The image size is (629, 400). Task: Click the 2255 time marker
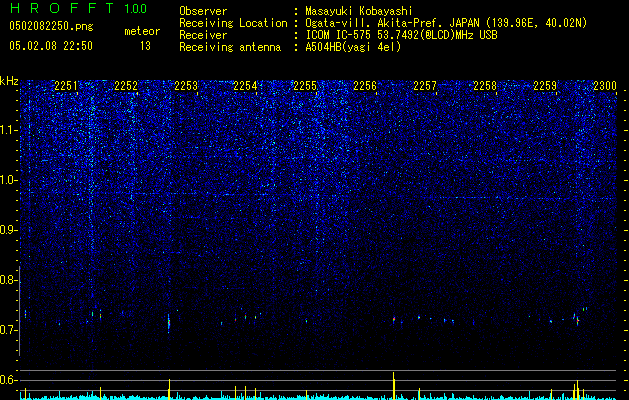coord(305,86)
